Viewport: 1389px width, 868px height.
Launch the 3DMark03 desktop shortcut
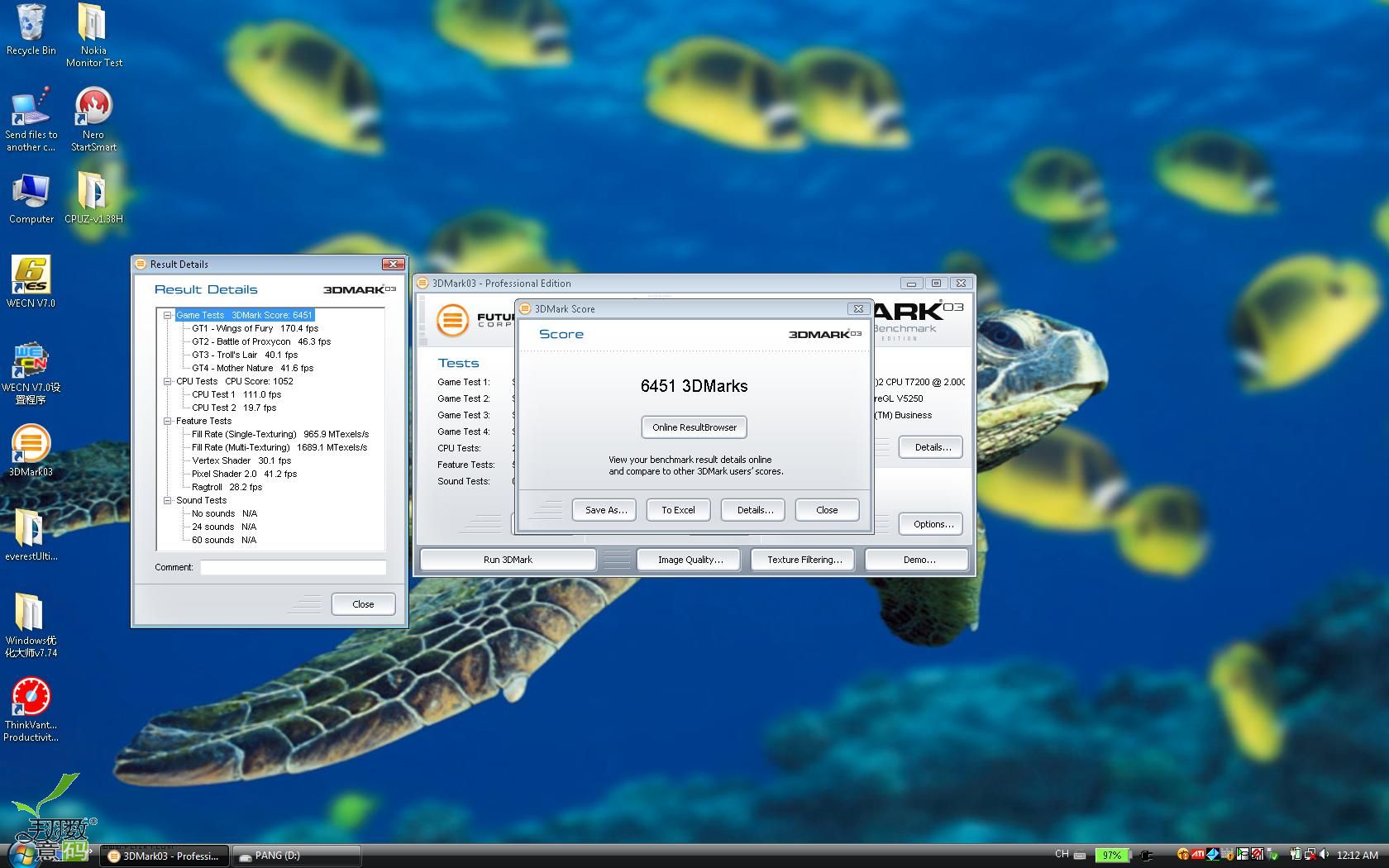(x=31, y=451)
